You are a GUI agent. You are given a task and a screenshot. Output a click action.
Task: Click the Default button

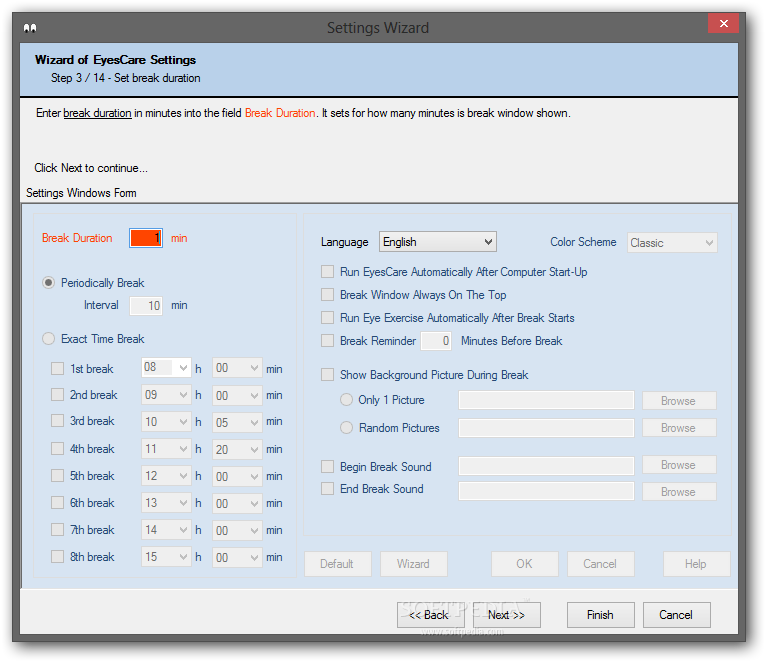pyautogui.click(x=338, y=564)
